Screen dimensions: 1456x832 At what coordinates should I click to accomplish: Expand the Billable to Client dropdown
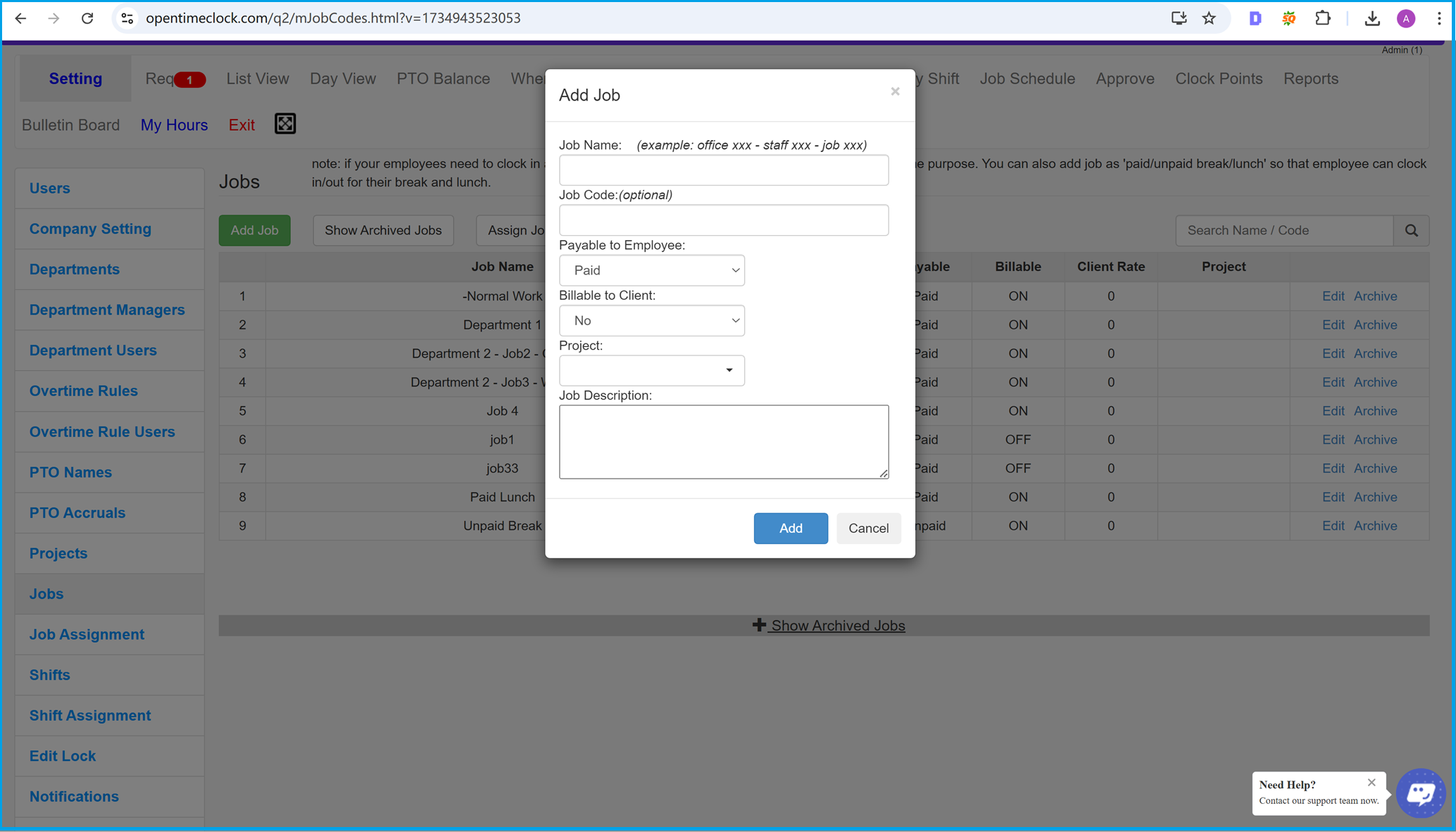pyautogui.click(x=651, y=320)
